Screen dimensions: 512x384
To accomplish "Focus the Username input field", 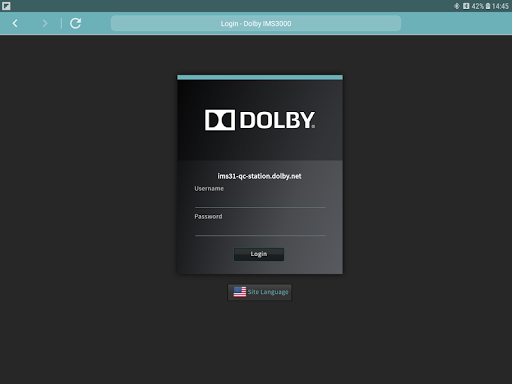I will coord(260,201).
